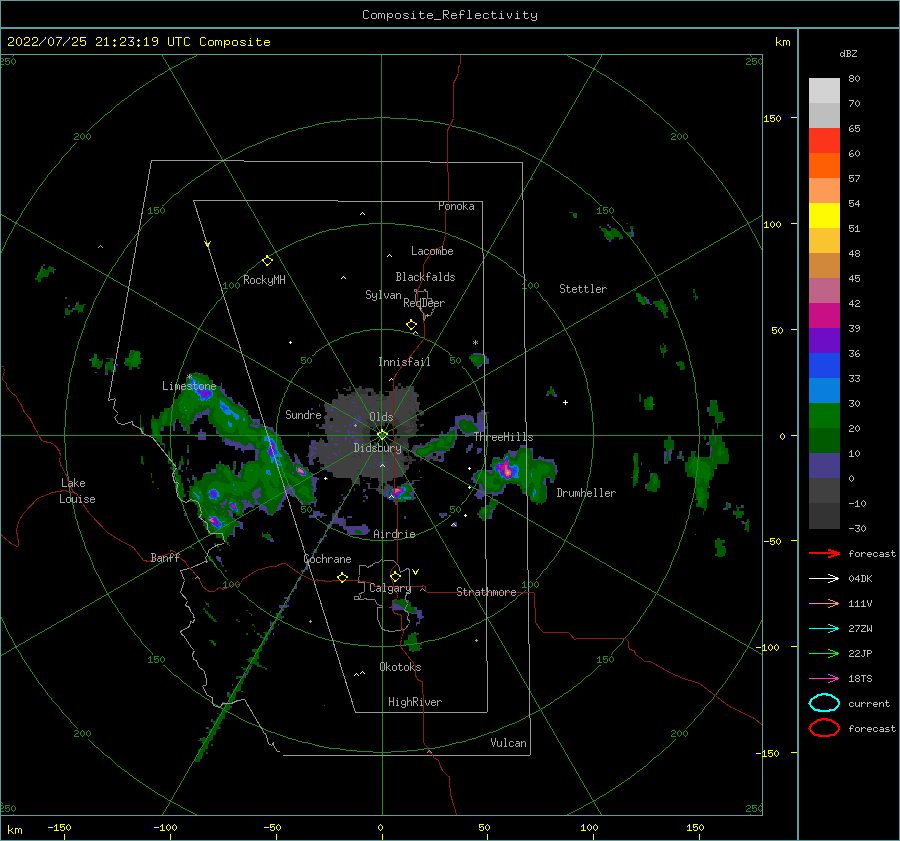Click the radar site diamond between Olds and Didsbury

pyautogui.click(x=382, y=435)
